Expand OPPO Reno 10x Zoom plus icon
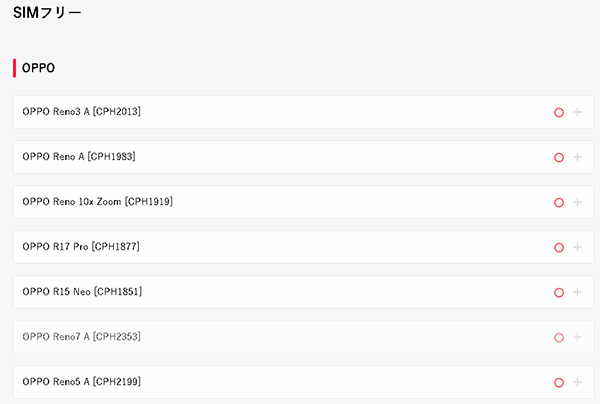 pos(577,202)
